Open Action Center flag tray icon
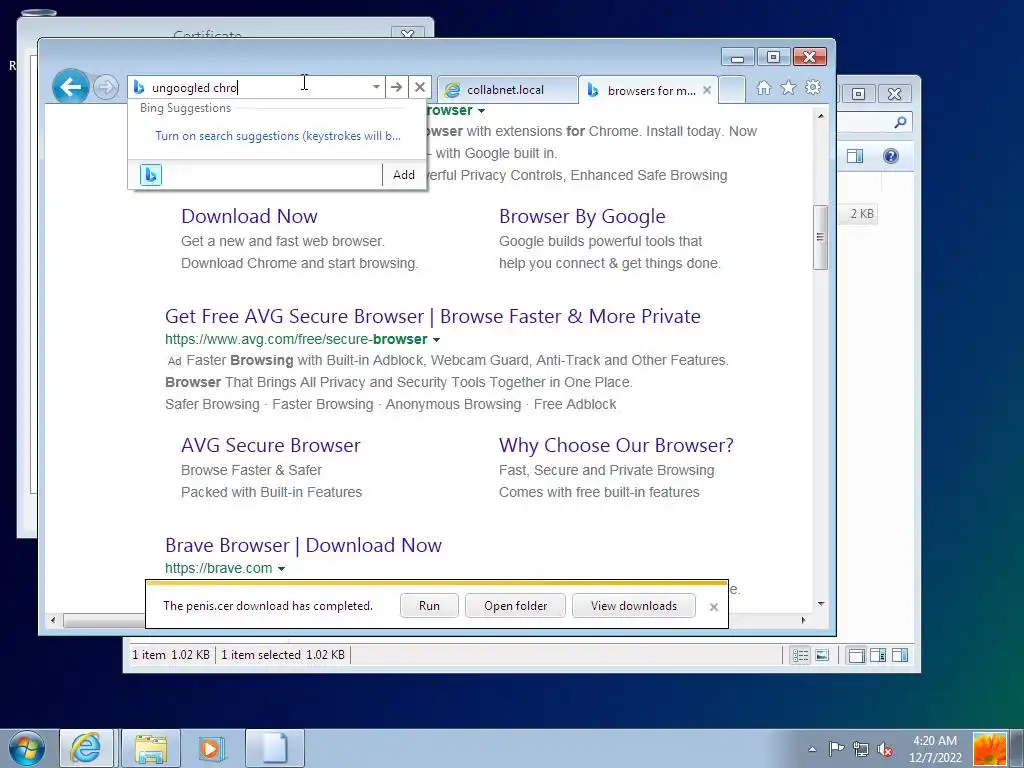 click(x=836, y=749)
